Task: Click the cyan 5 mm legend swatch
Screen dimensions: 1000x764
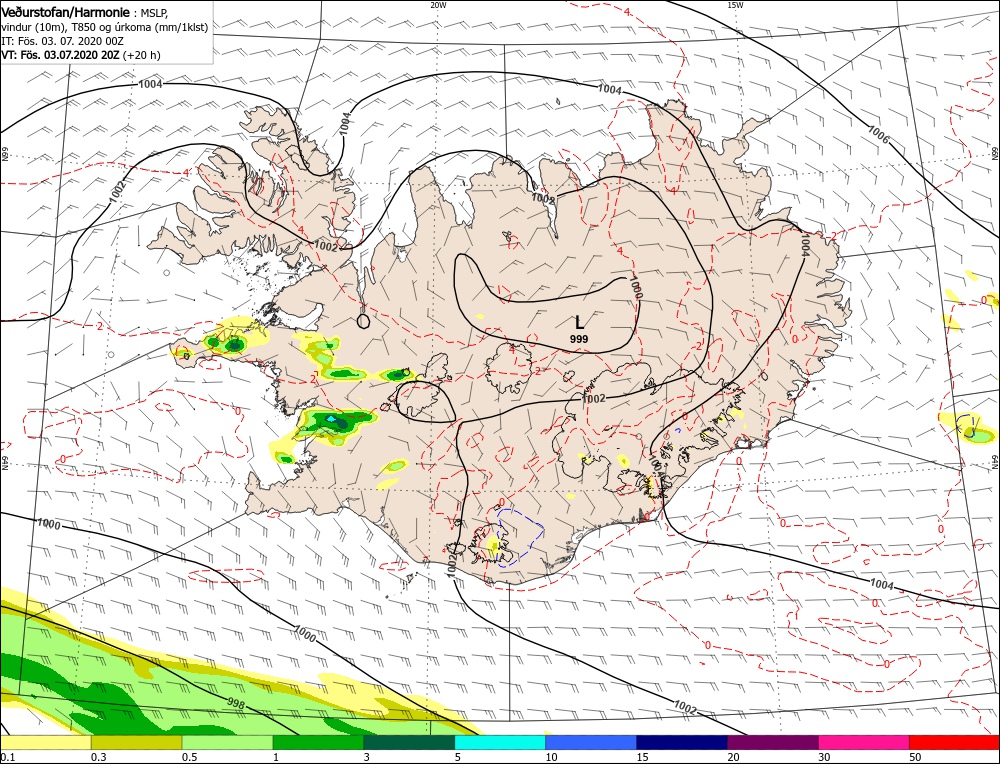Action: [500, 742]
